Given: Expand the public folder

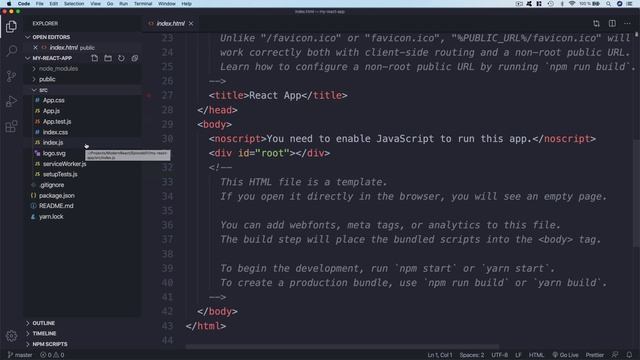Looking at the screenshot, I should [47, 79].
